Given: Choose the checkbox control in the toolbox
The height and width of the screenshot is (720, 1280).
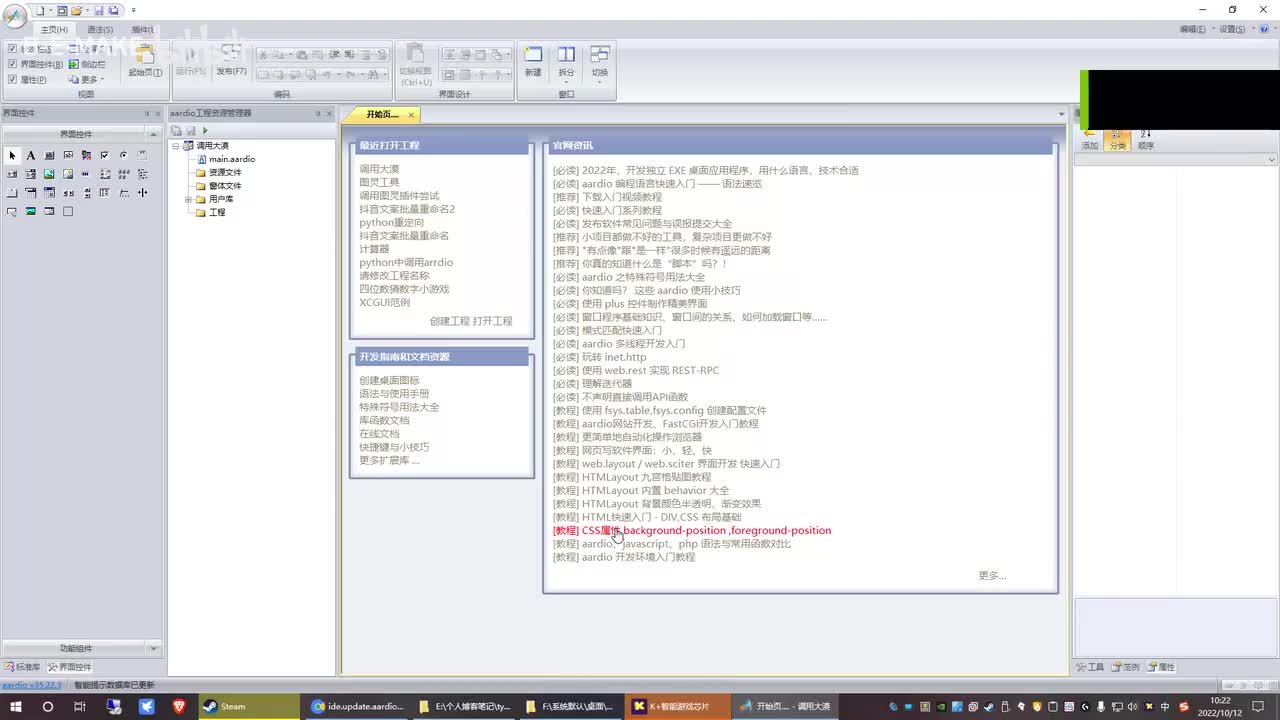Looking at the screenshot, I should click(104, 155).
